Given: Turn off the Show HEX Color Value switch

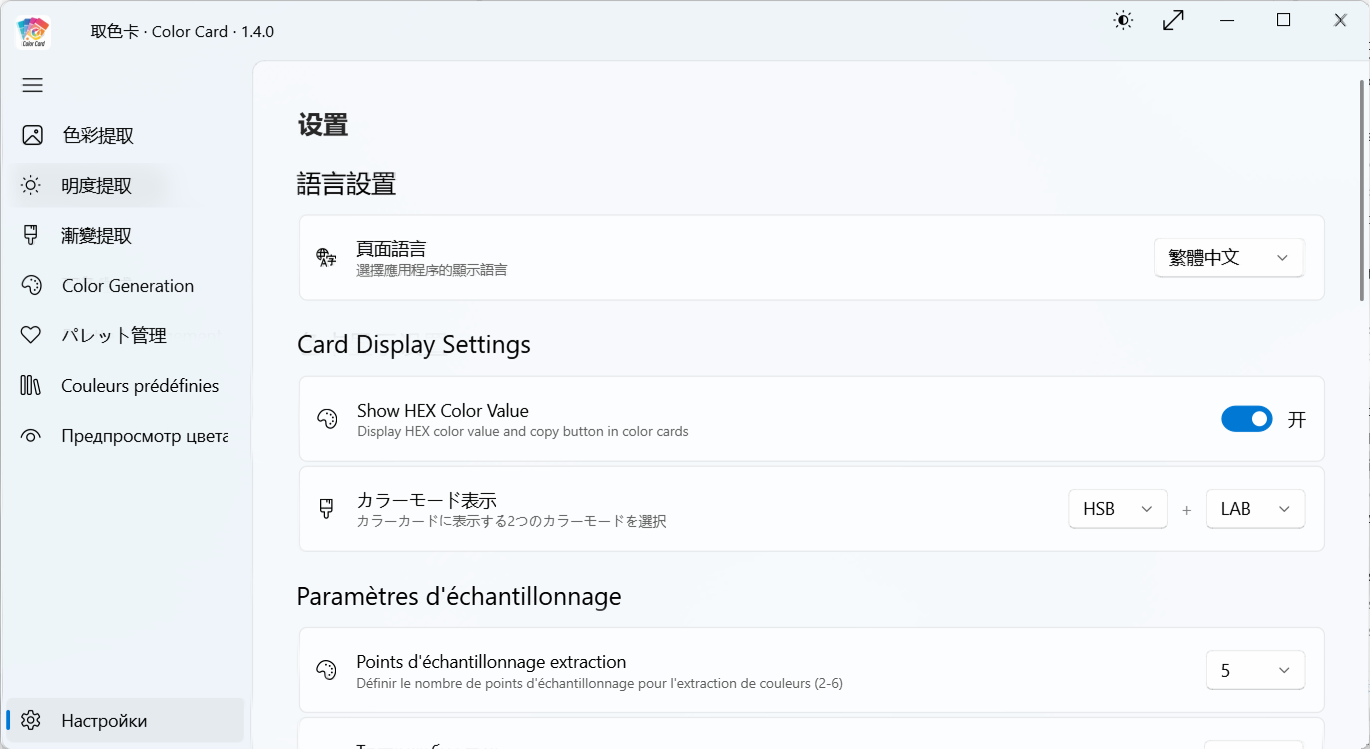Looking at the screenshot, I should point(1246,419).
